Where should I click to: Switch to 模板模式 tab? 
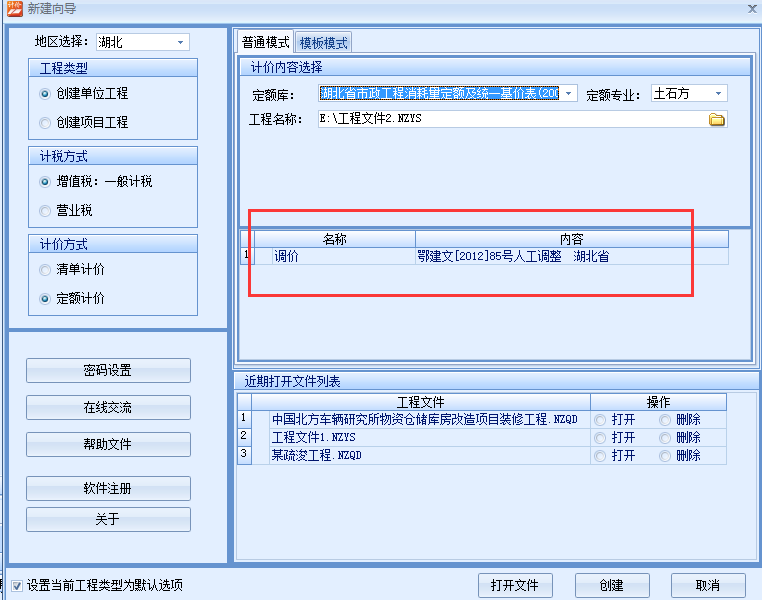[x=324, y=43]
